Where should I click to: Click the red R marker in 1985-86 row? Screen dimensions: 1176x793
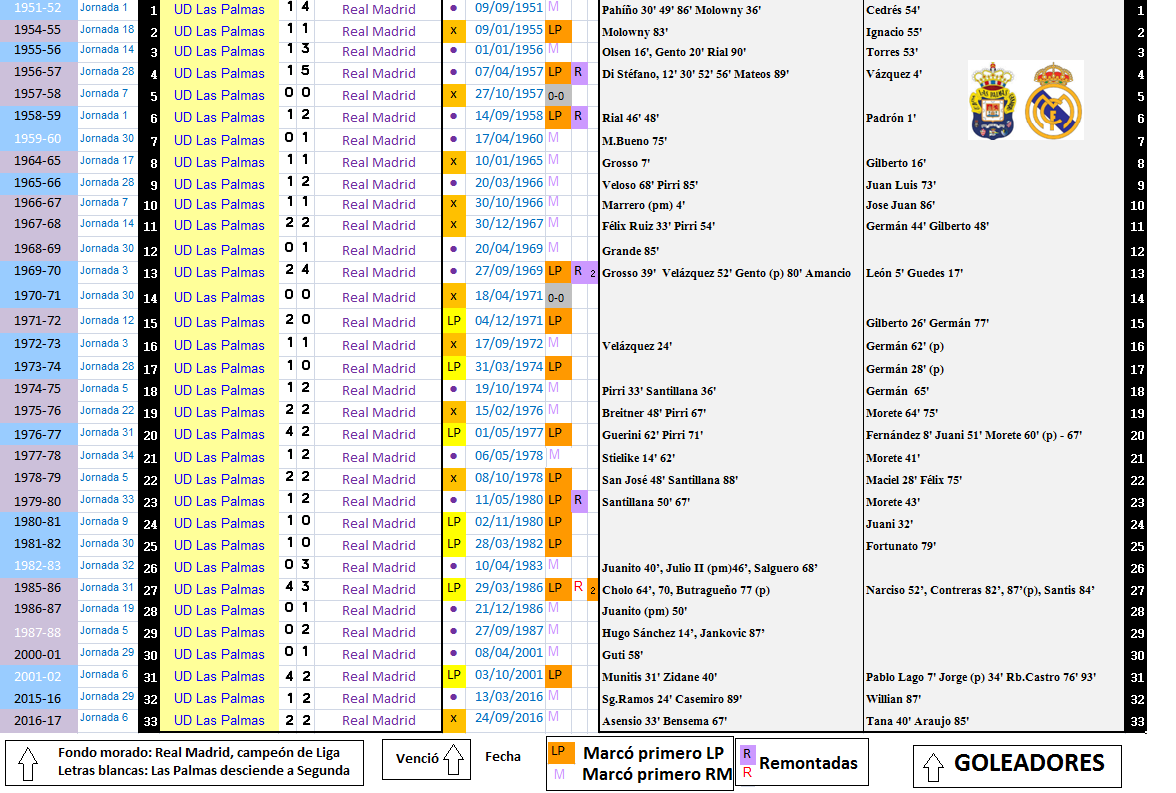(578, 588)
